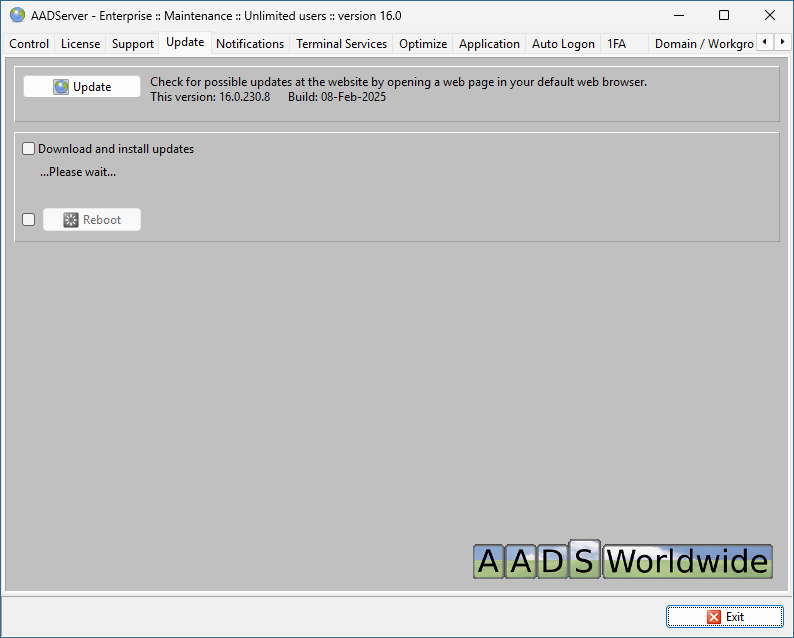Go to the Support tab

click(x=132, y=44)
